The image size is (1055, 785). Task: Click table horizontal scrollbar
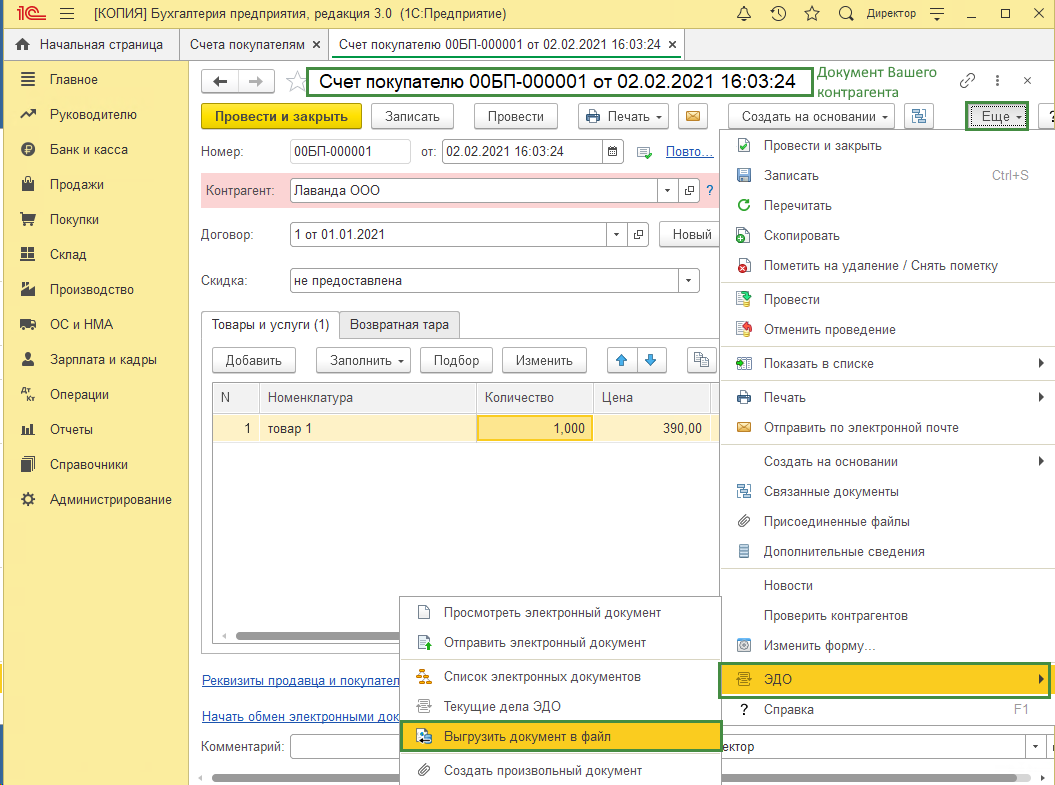316,636
